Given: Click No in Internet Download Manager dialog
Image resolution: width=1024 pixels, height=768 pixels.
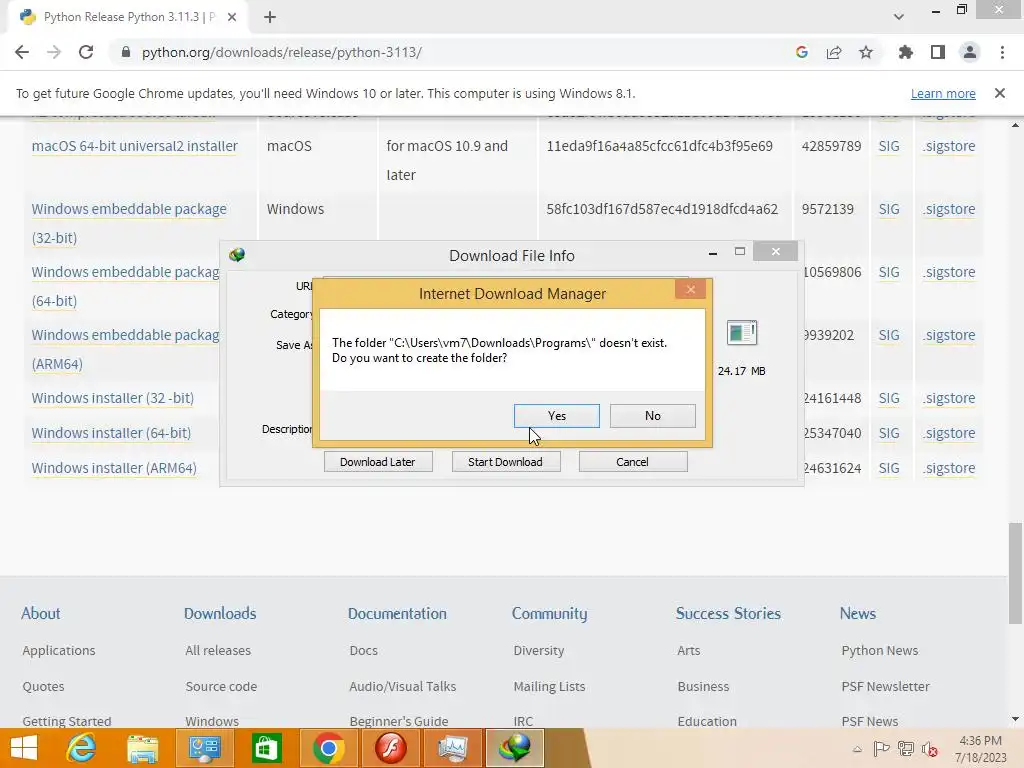Looking at the screenshot, I should (x=652, y=416).
